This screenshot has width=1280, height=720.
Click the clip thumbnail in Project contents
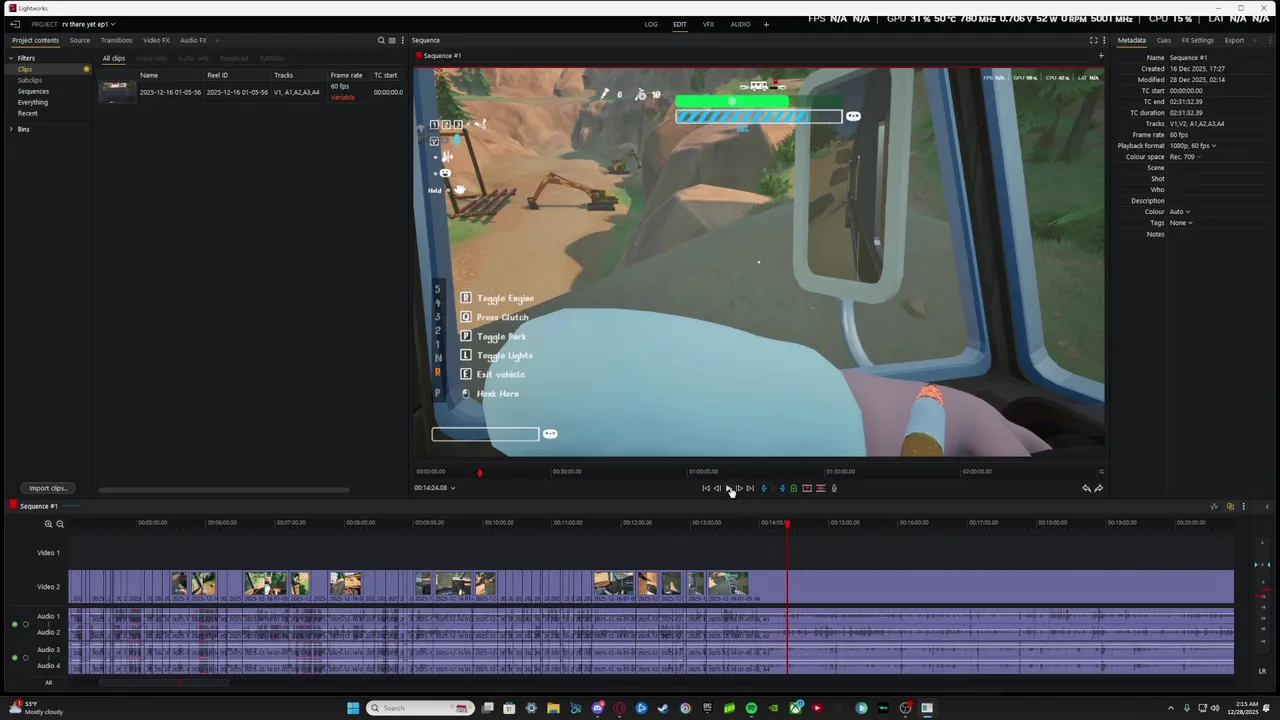117,91
